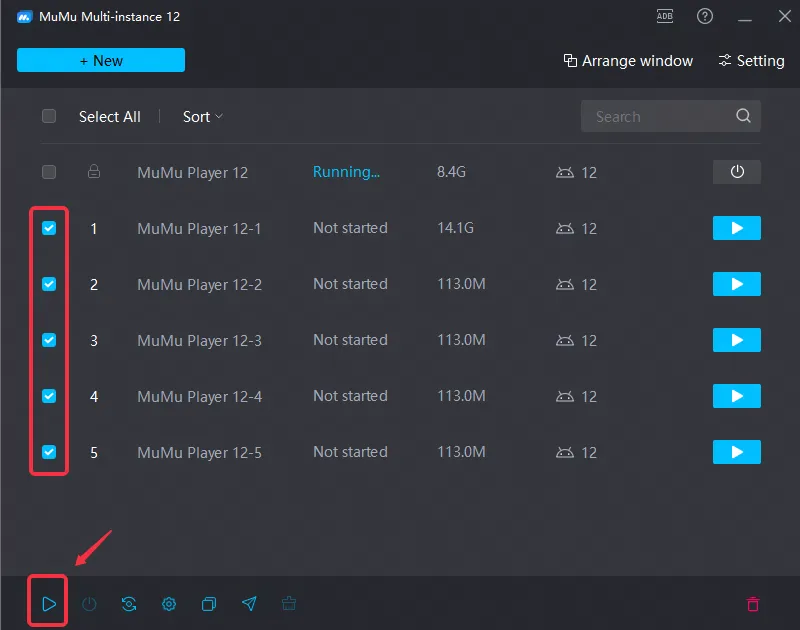Check the MuMu Player 12 checkbox

point(49,172)
